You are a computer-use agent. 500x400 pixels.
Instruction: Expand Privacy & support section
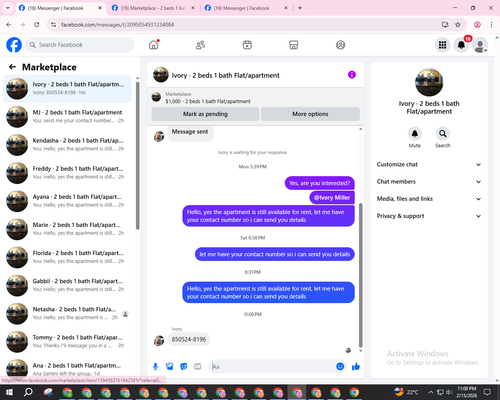(429, 216)
